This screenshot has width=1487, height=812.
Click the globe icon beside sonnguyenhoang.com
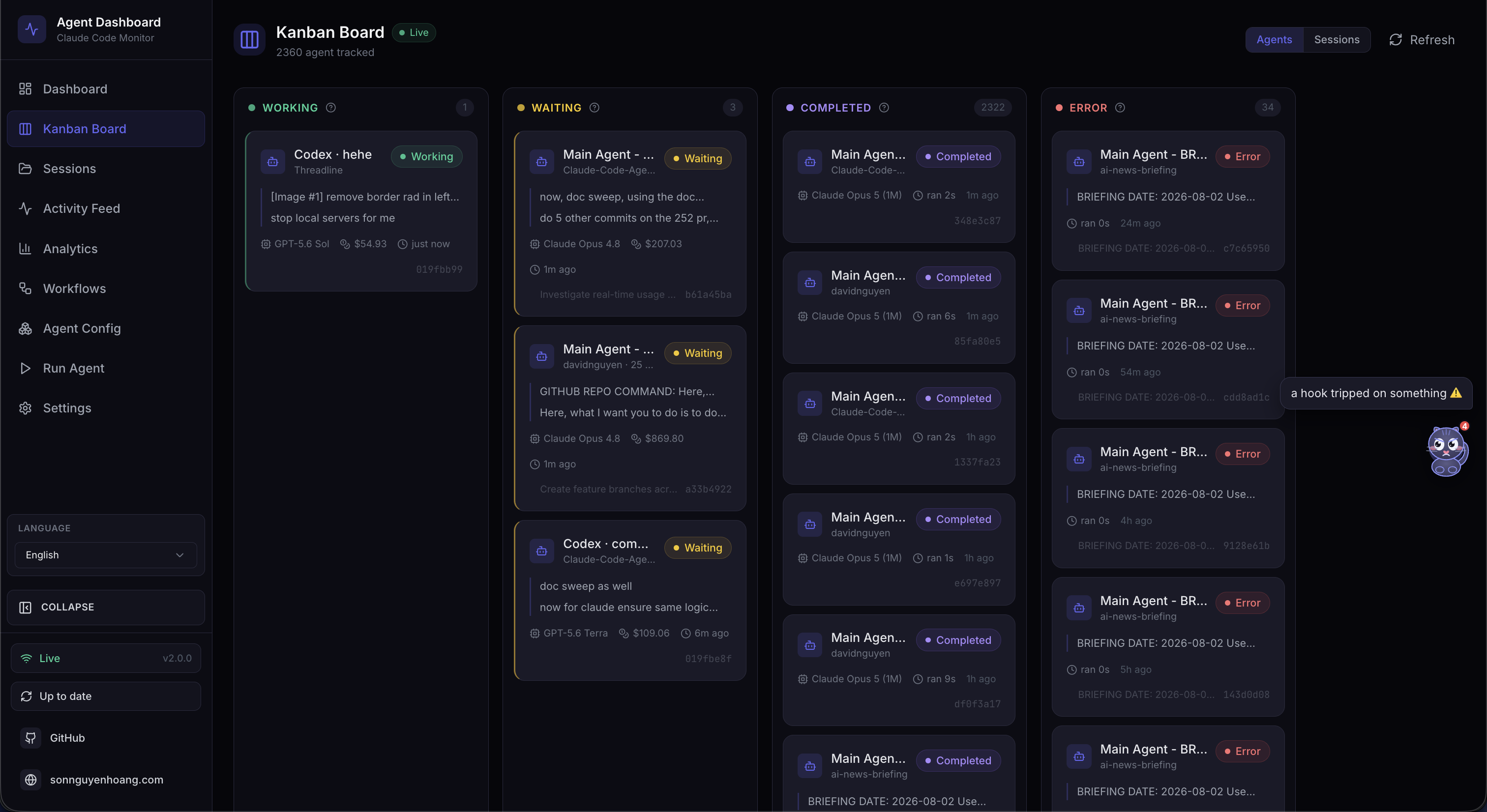(30, 780)
